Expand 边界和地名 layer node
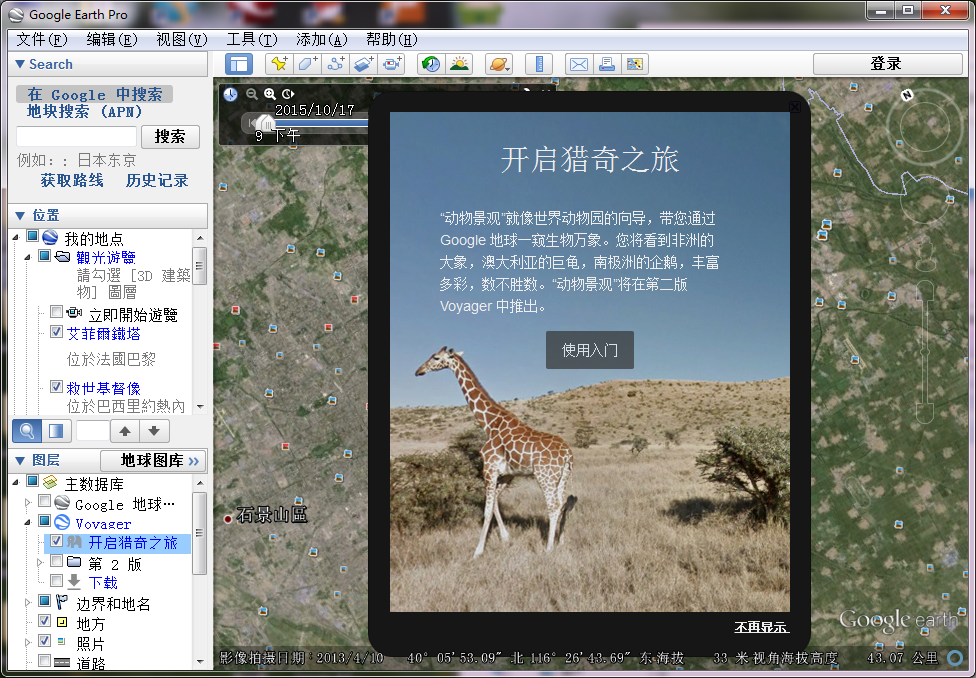Image resolution: width=976 pixels, height=678 pixels. 27,602
